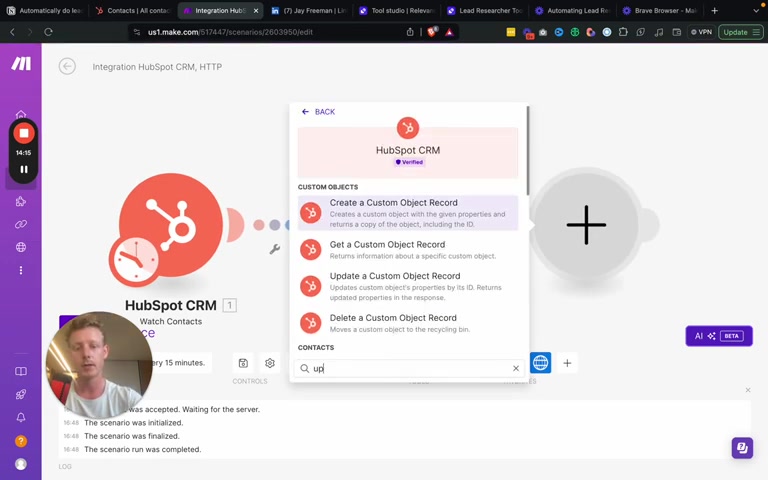
Task: Reload the page
Action: tap(48, 32)
